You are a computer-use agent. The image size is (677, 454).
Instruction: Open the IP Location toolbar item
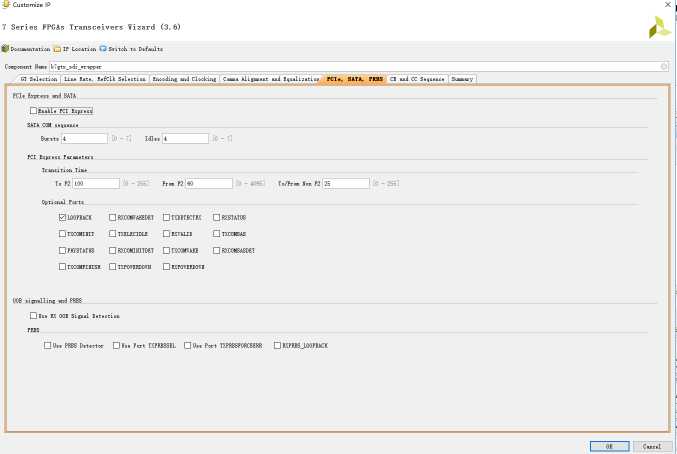(75, 49)
